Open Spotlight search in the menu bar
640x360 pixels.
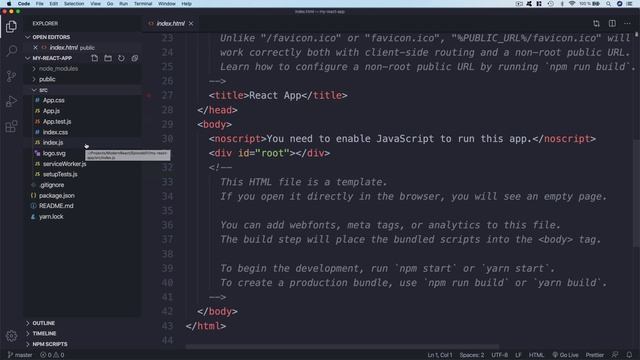608,4
